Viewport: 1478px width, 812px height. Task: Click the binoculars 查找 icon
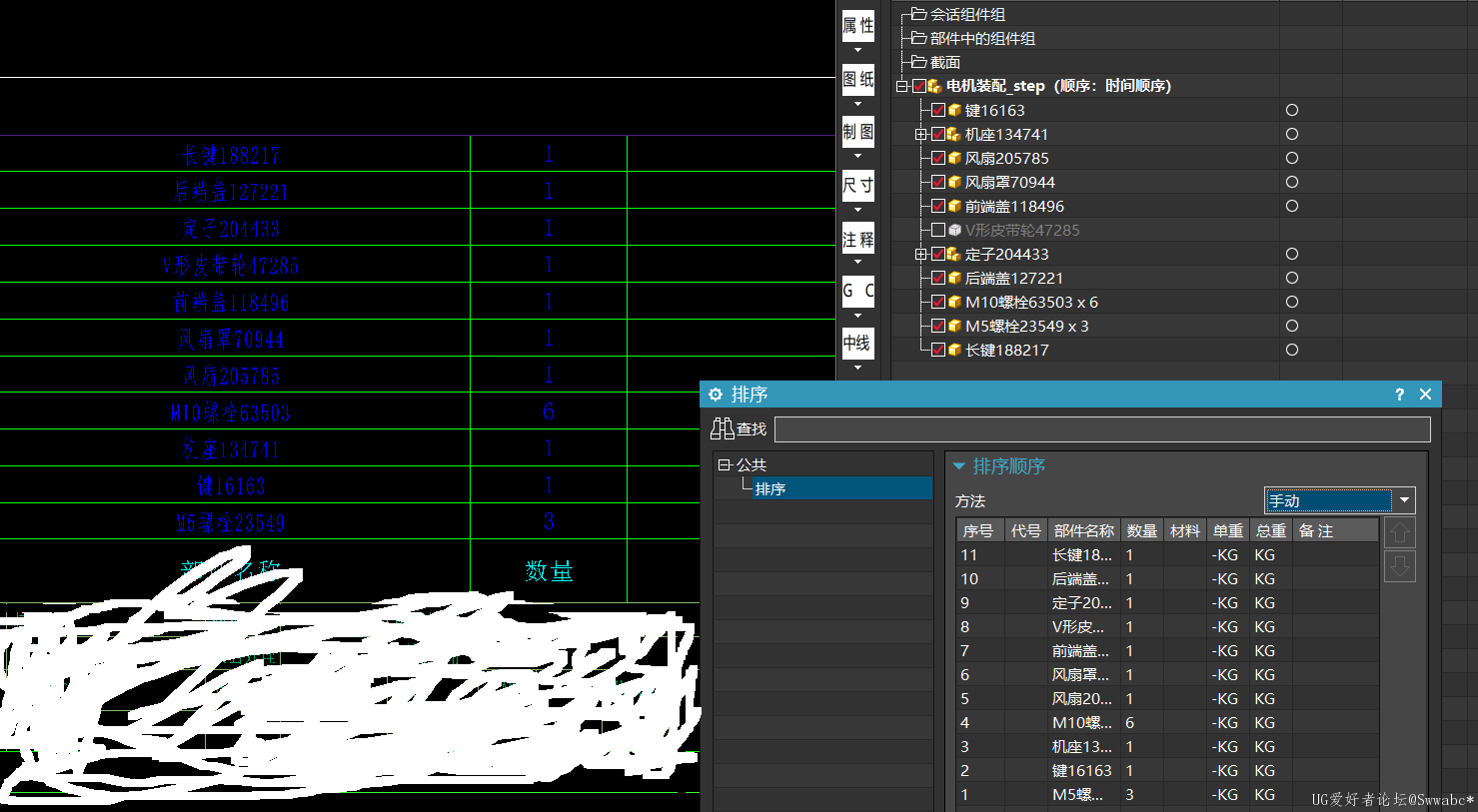click(x=722, y=428)
